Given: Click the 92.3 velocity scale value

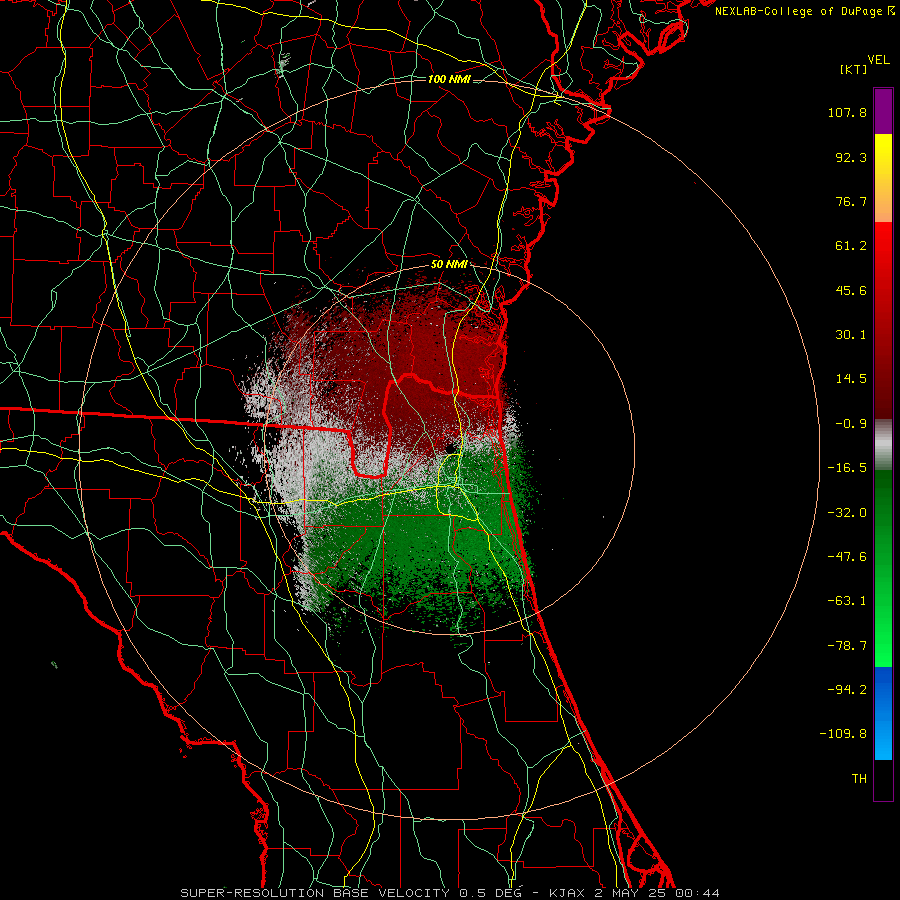Looking at the screenshot, I should (x=851, y=157).
